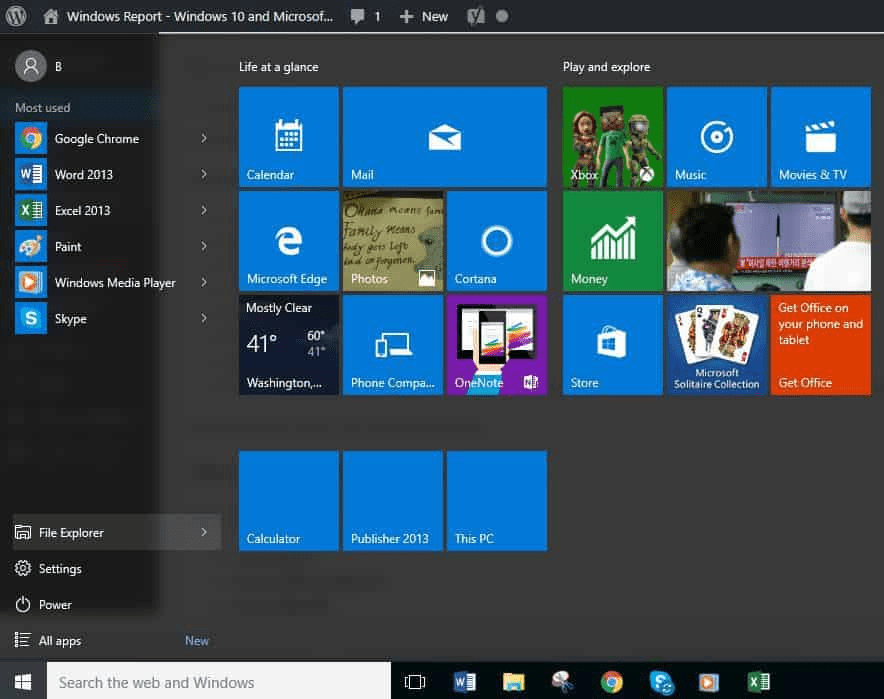The image size is (884, 699).
Task: Select the Money tile
Action: point(611,240)
